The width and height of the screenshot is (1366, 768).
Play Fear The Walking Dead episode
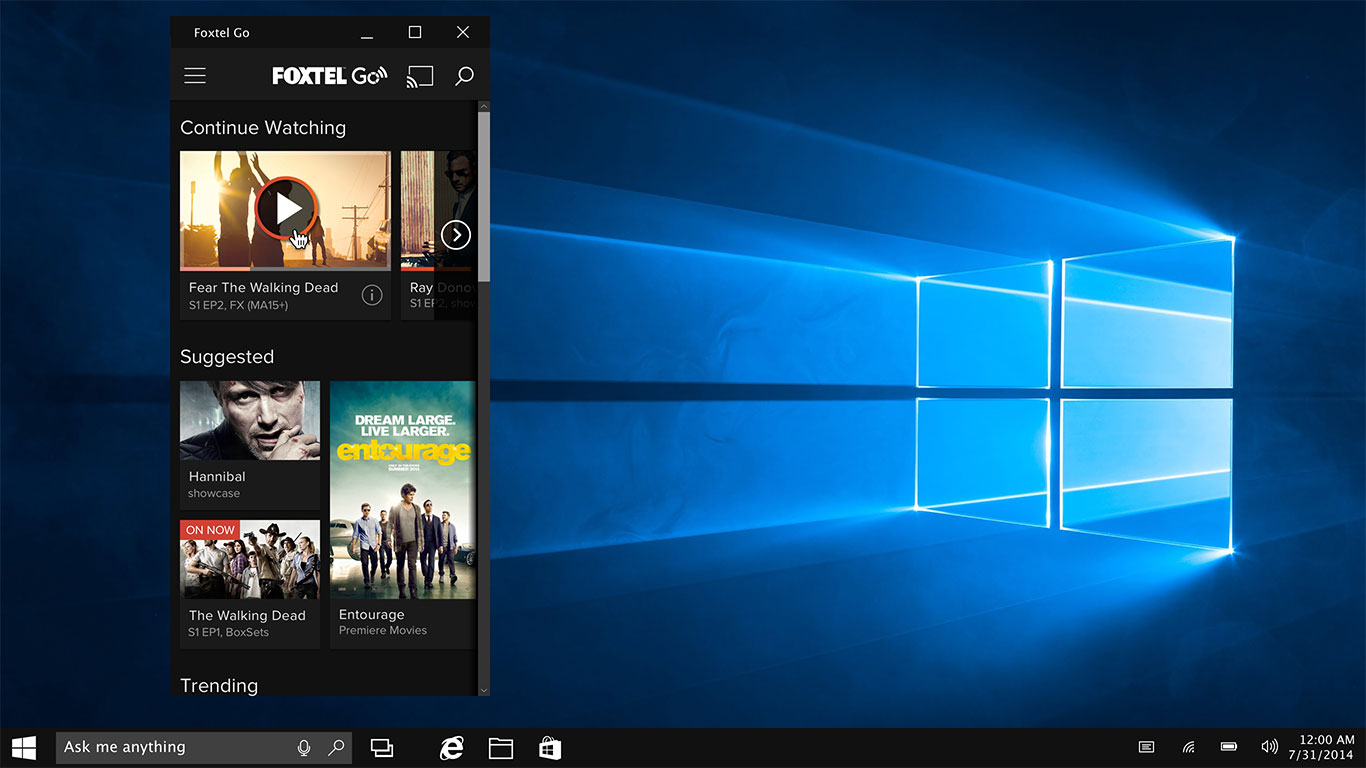[x=287, y=208]
